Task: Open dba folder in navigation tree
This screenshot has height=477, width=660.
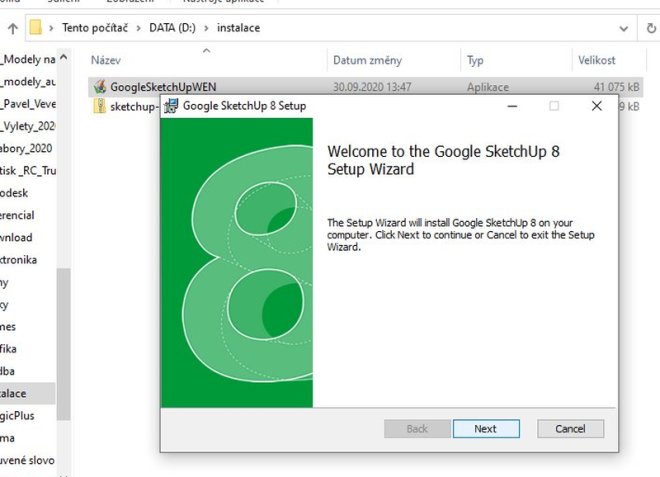Action: coord(7,371)
